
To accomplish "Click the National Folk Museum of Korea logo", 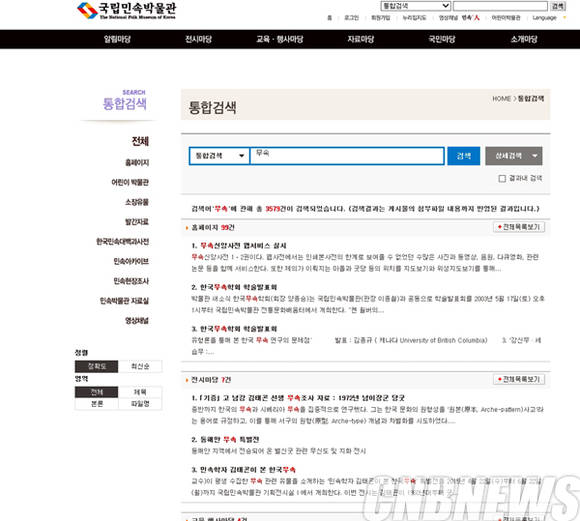I will click(127, 11).
